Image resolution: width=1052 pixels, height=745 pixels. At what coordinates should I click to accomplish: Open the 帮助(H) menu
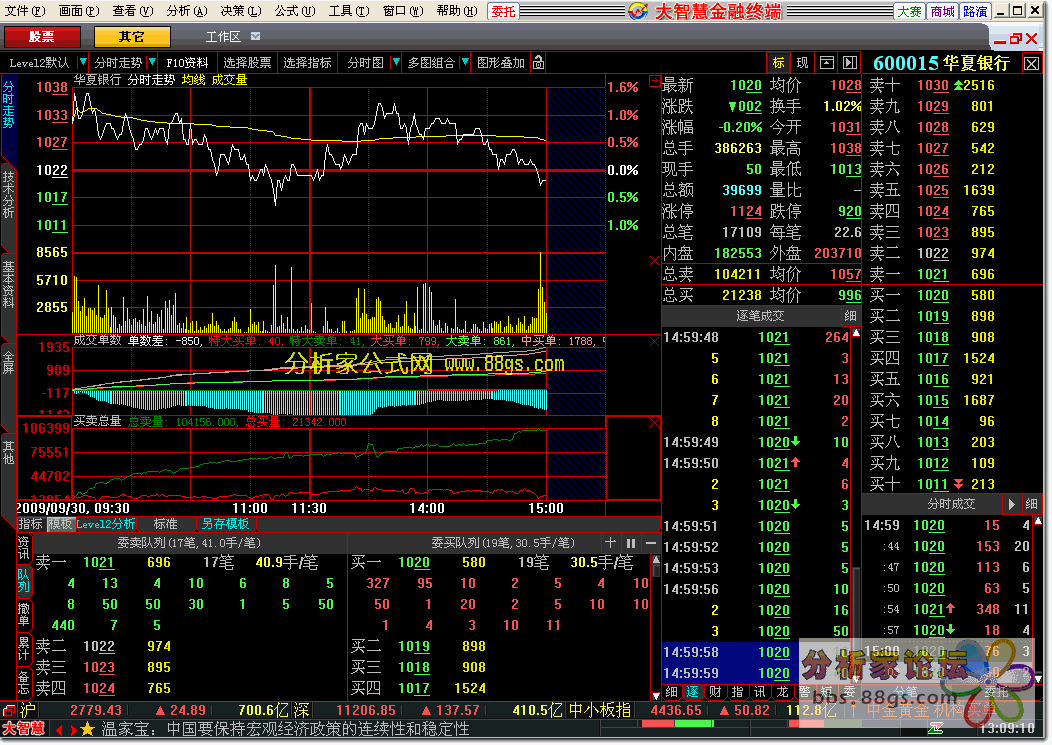tap(456, 11)
